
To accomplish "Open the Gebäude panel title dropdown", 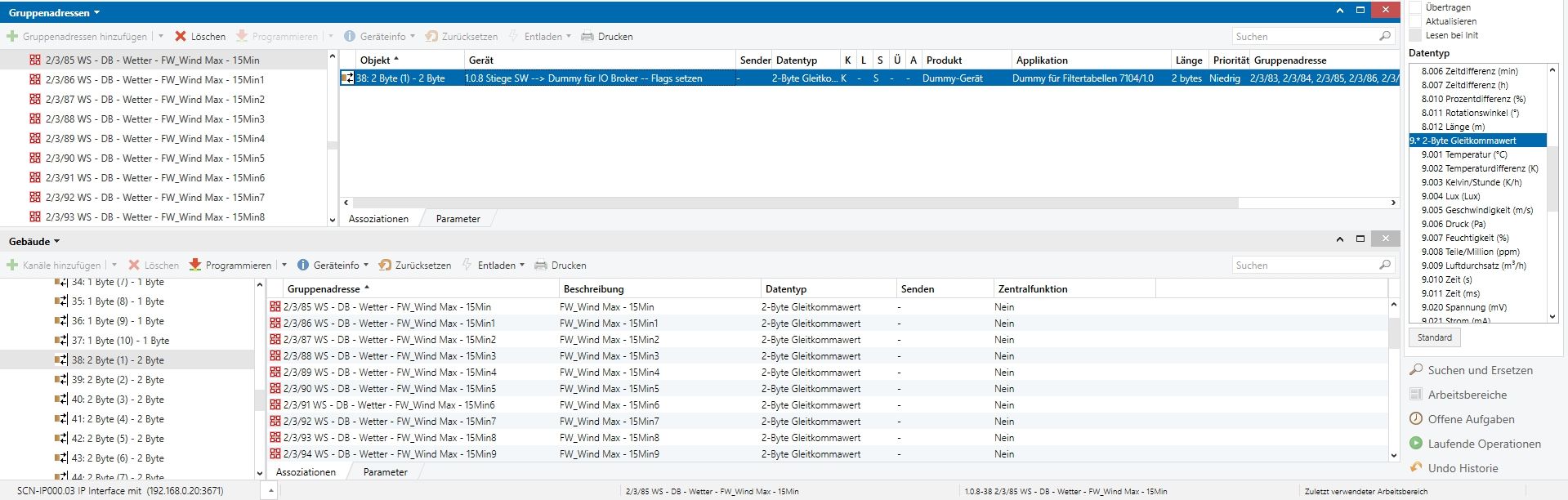I will pos(56,242).
